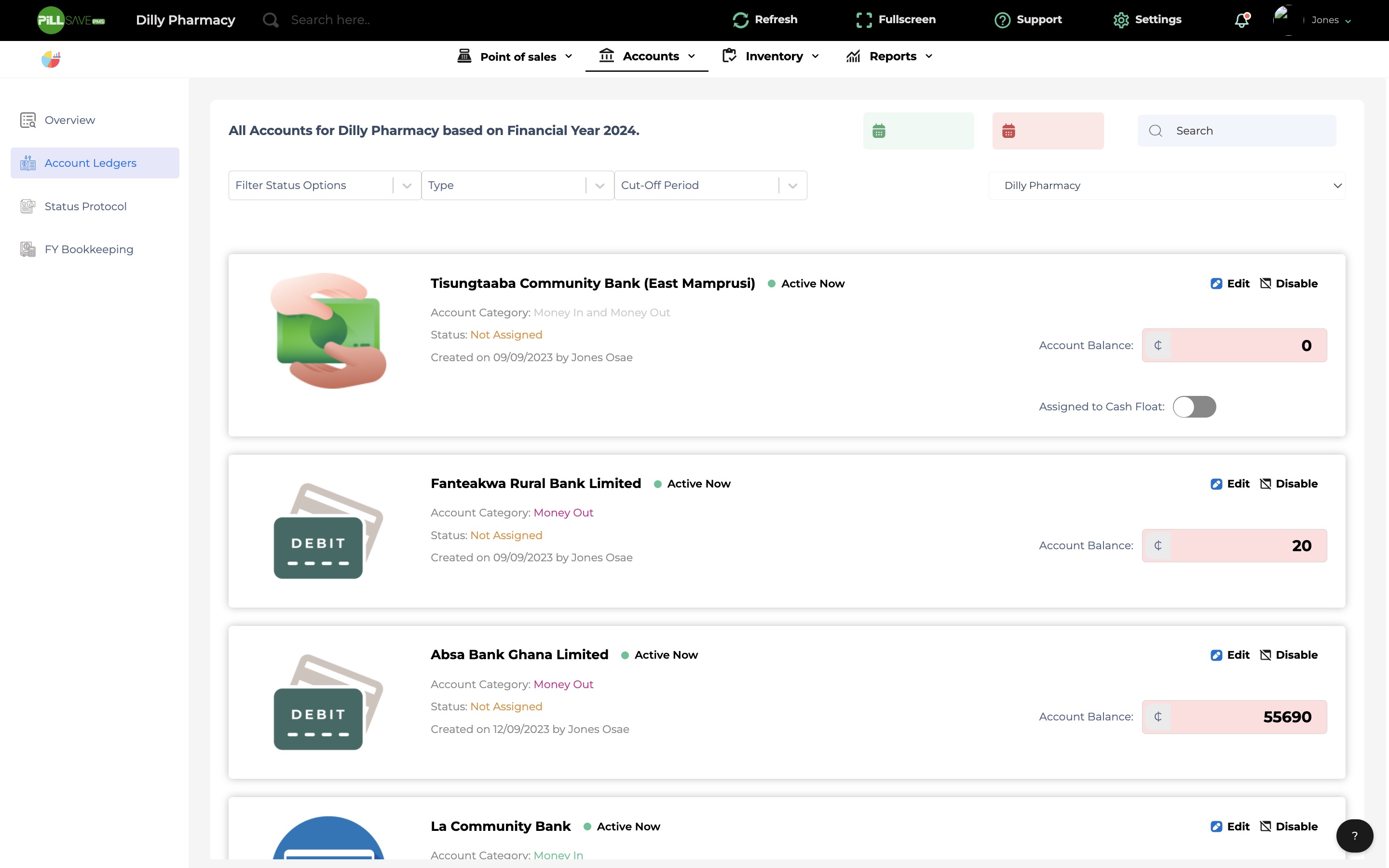Click 'Tisungtaaba Community Bank (East Mamprusi)' title
This screenshot has width=1389, height=868.
[593, 284]
